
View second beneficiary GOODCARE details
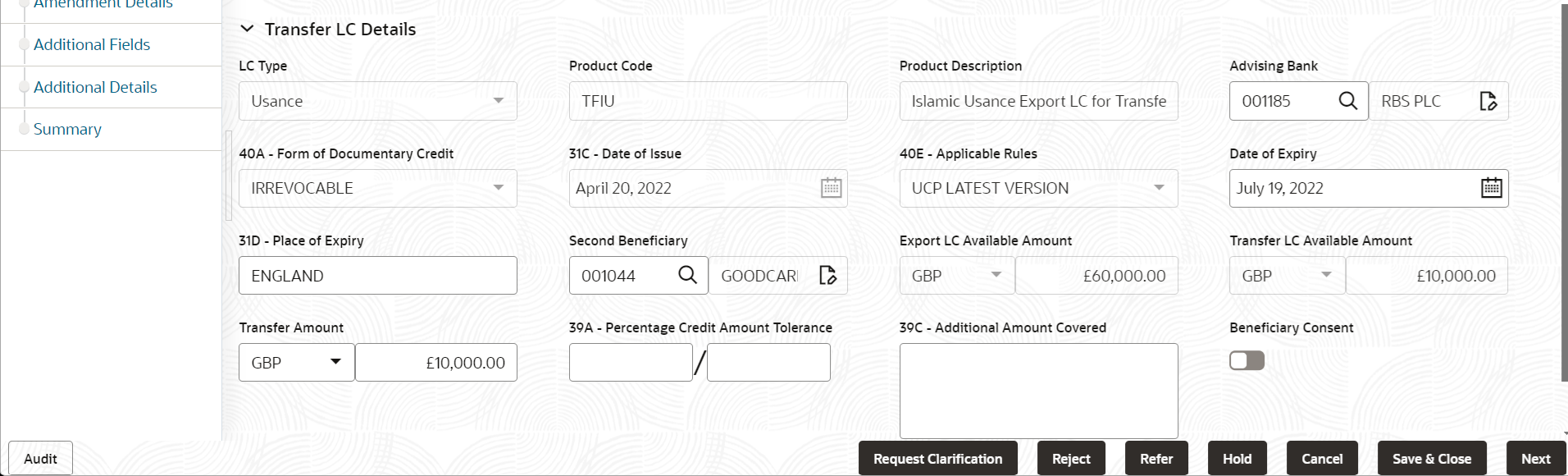(x=827, y=275)
